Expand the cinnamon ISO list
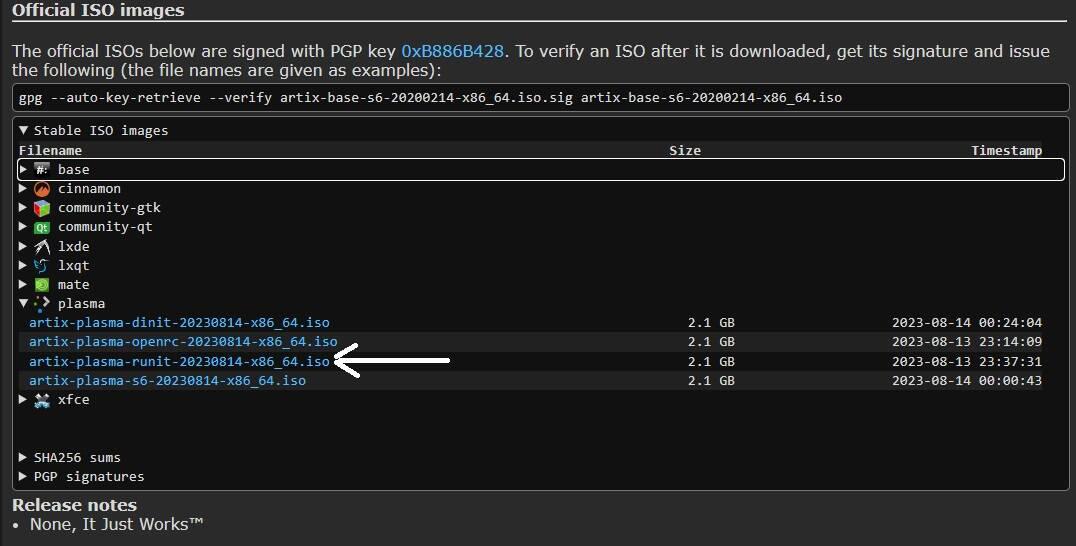This screenshot has width=1076, height=546. 23,189
